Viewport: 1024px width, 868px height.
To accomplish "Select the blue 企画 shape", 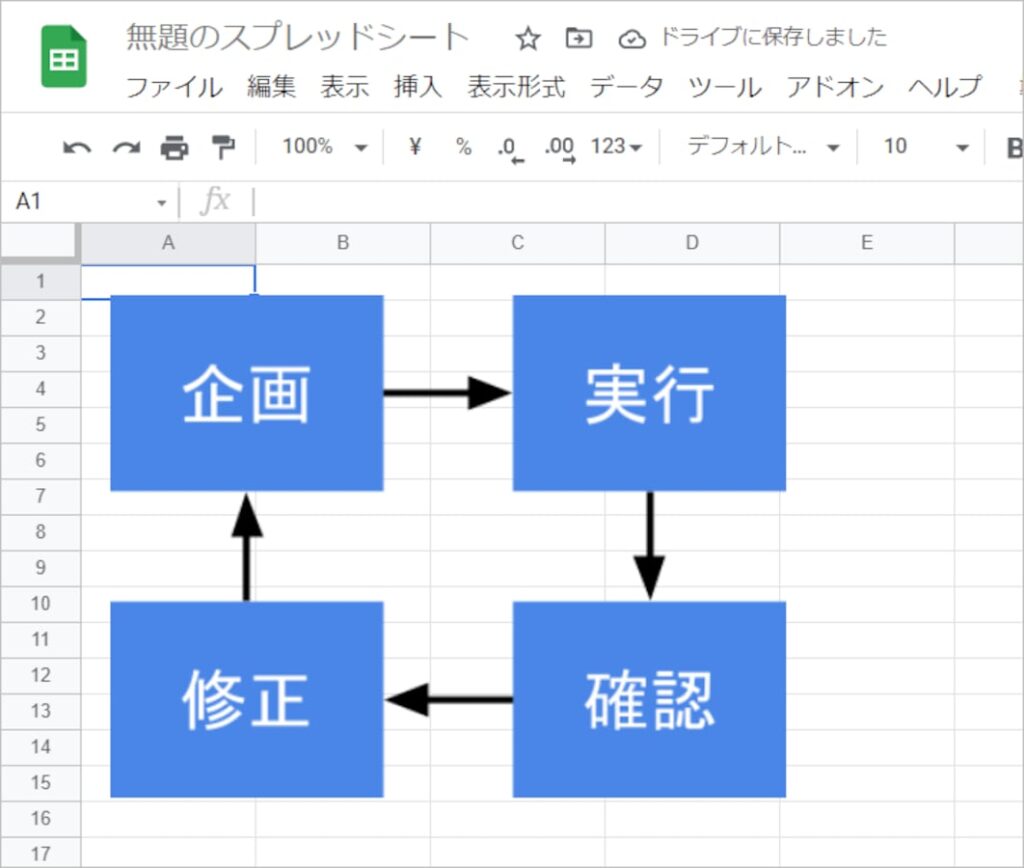I will point(247,393).
